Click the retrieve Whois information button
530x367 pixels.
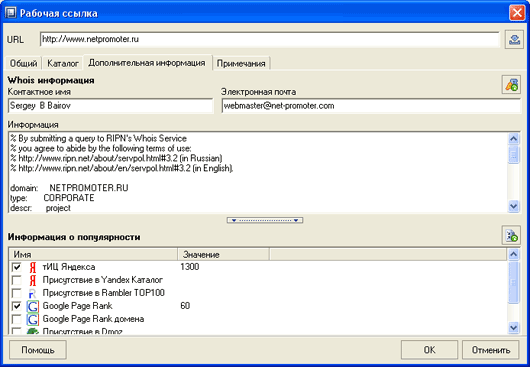coord(511,84)
